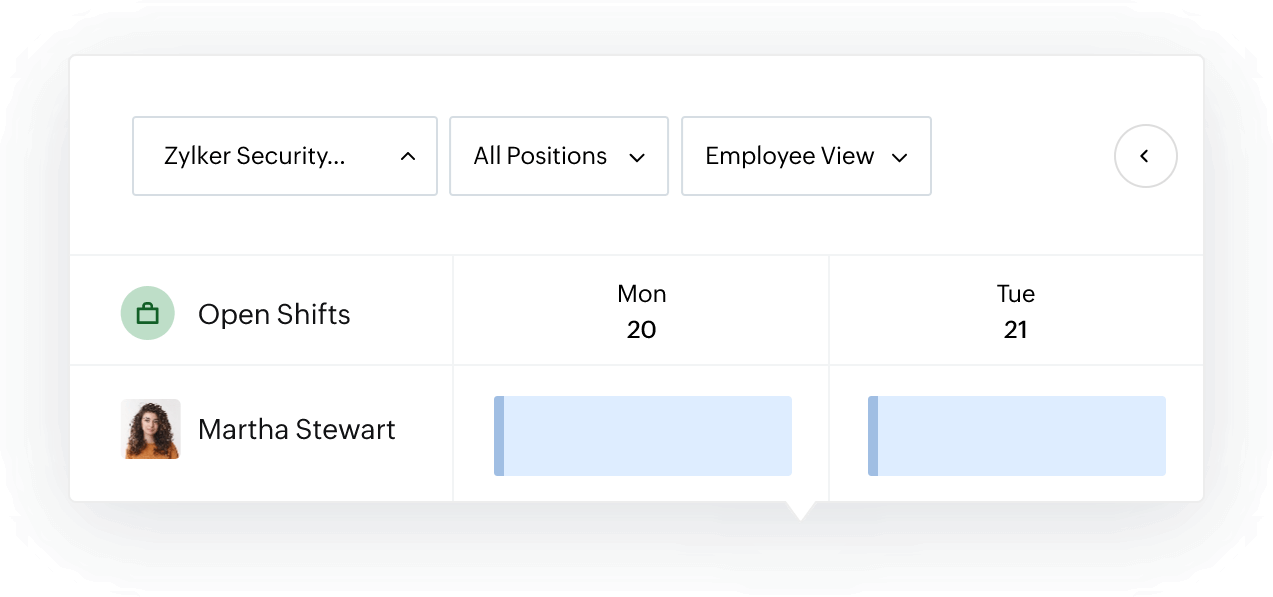Click the collapse chevron on Zylker Security filter

407,156
